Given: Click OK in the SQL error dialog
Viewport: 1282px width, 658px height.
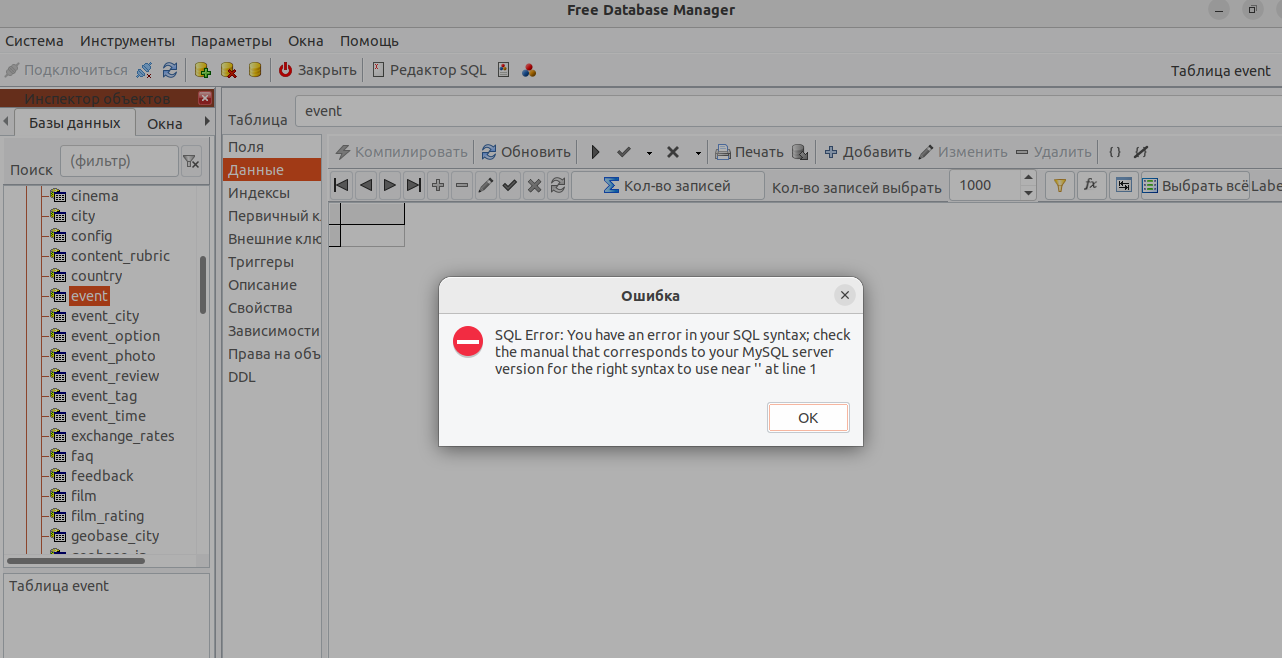Looking at the screenshot, I should [808, 418].
